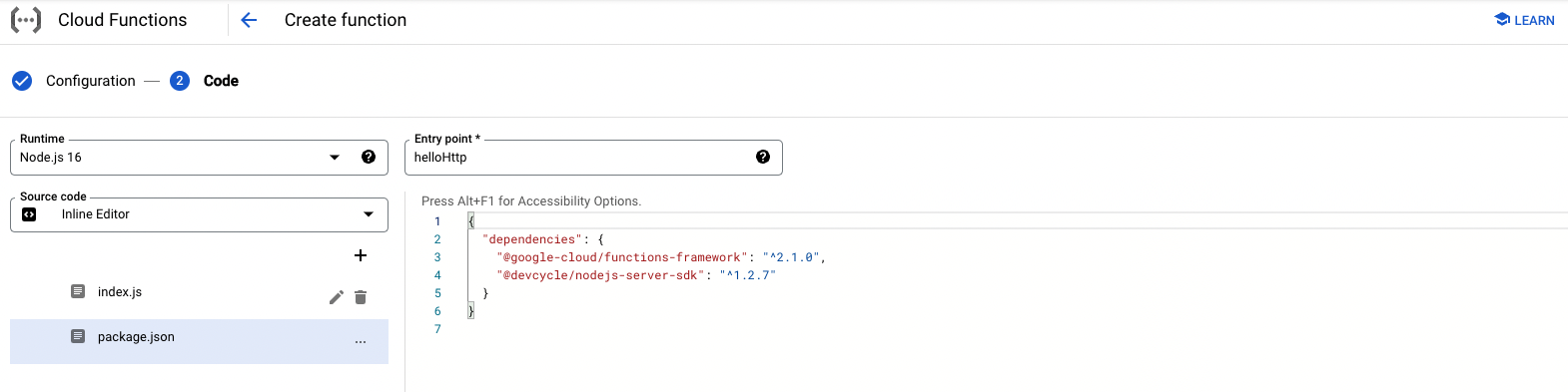The height and width of the screenshot is (392, 1568).
Task: Click the Inline Editor code icon
Action: click(29, 214)
